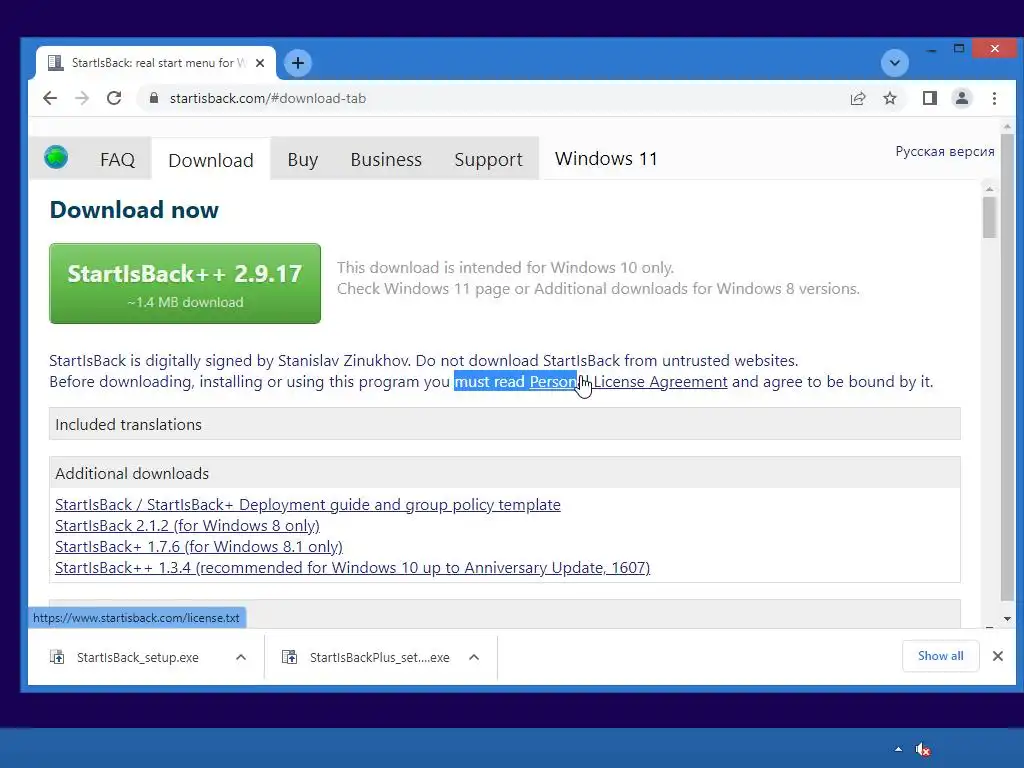
Task: Click the muted volume tray icon
Action: (x=922, y=750)
